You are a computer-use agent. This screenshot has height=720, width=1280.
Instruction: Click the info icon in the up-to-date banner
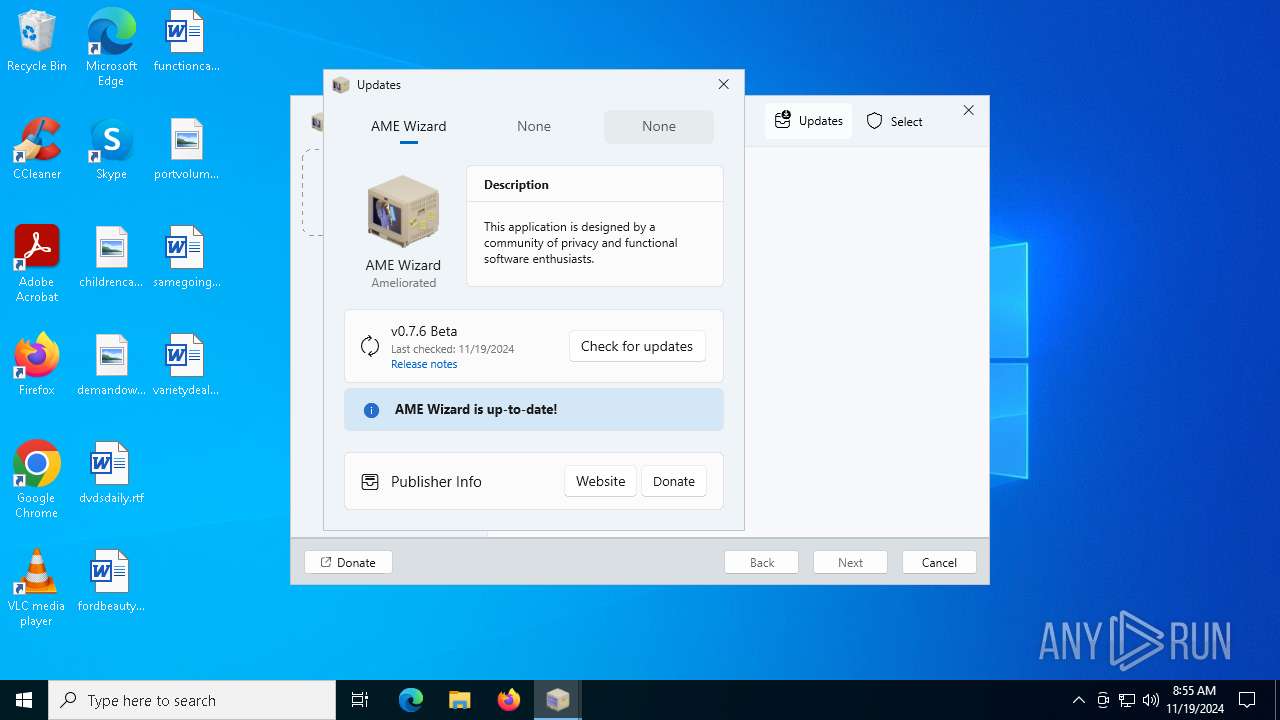tap(371, 410)
